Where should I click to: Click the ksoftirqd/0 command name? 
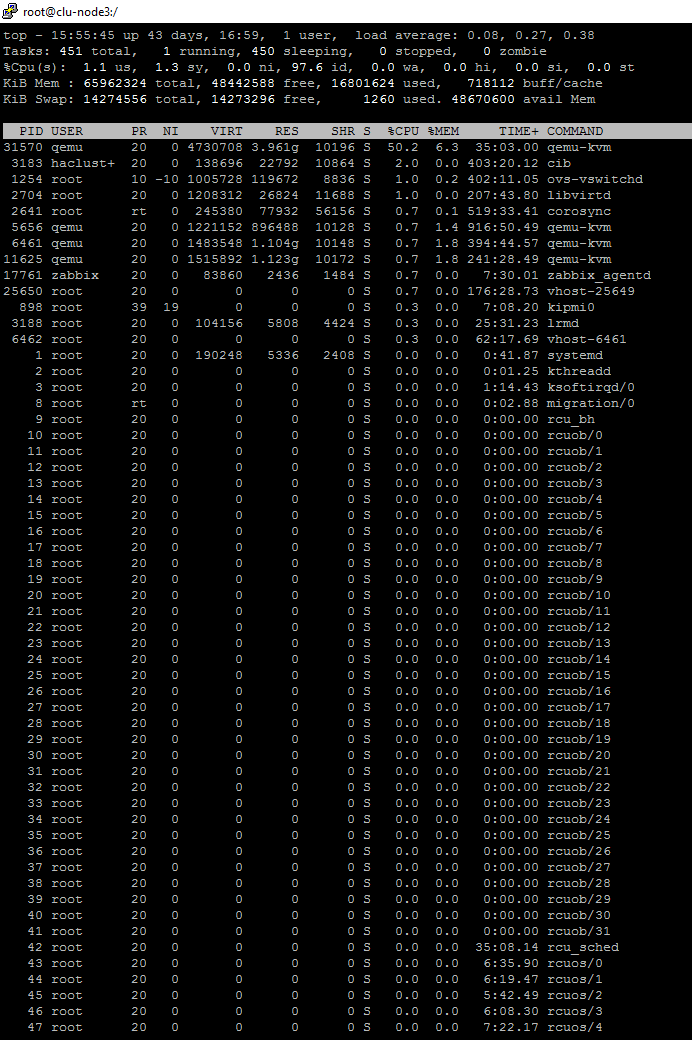pyautogui.click(x=590, y=387)
